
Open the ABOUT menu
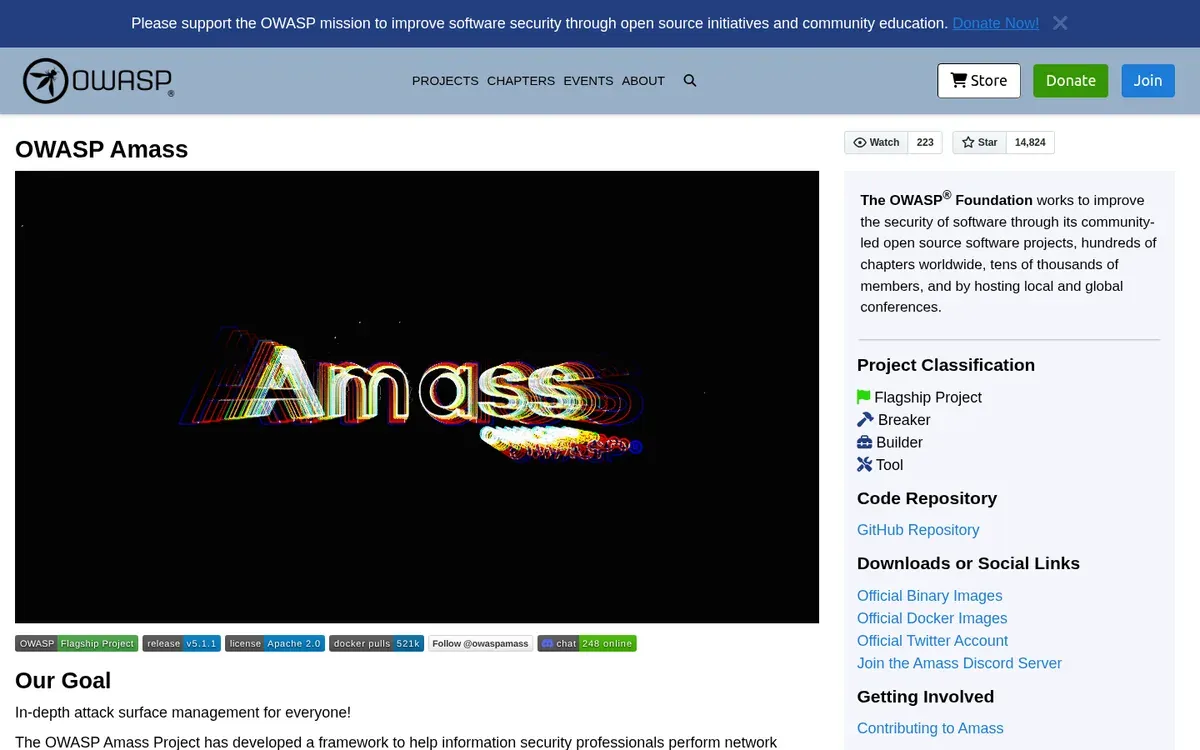click(x=643, y=81)
